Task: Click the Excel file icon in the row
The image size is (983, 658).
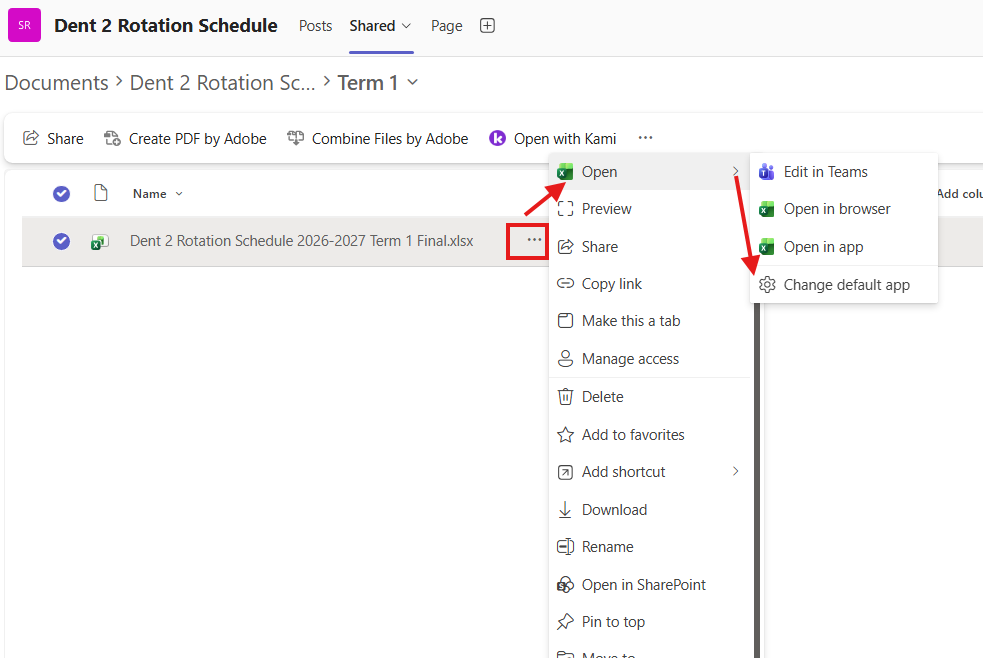Action: 100,241
